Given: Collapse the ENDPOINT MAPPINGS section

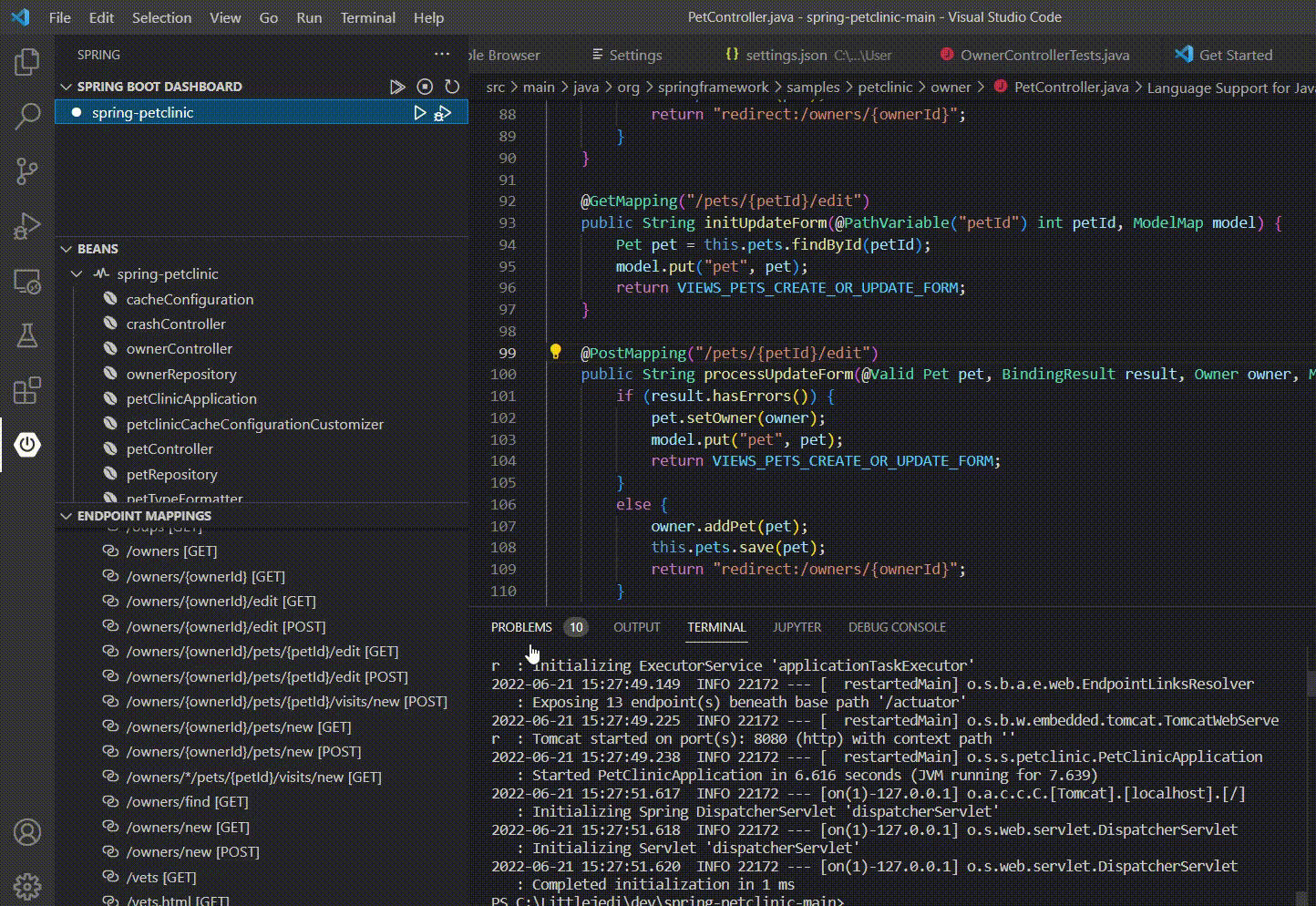Looking at the screenshot, I should click(x=66, y=516).
